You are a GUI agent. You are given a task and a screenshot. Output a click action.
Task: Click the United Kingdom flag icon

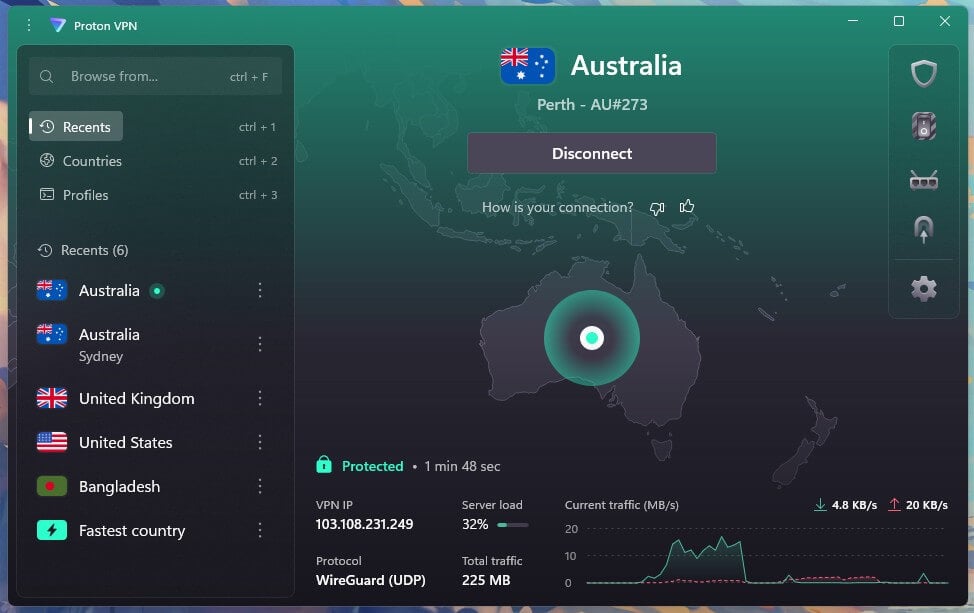(x=52, y=398)
